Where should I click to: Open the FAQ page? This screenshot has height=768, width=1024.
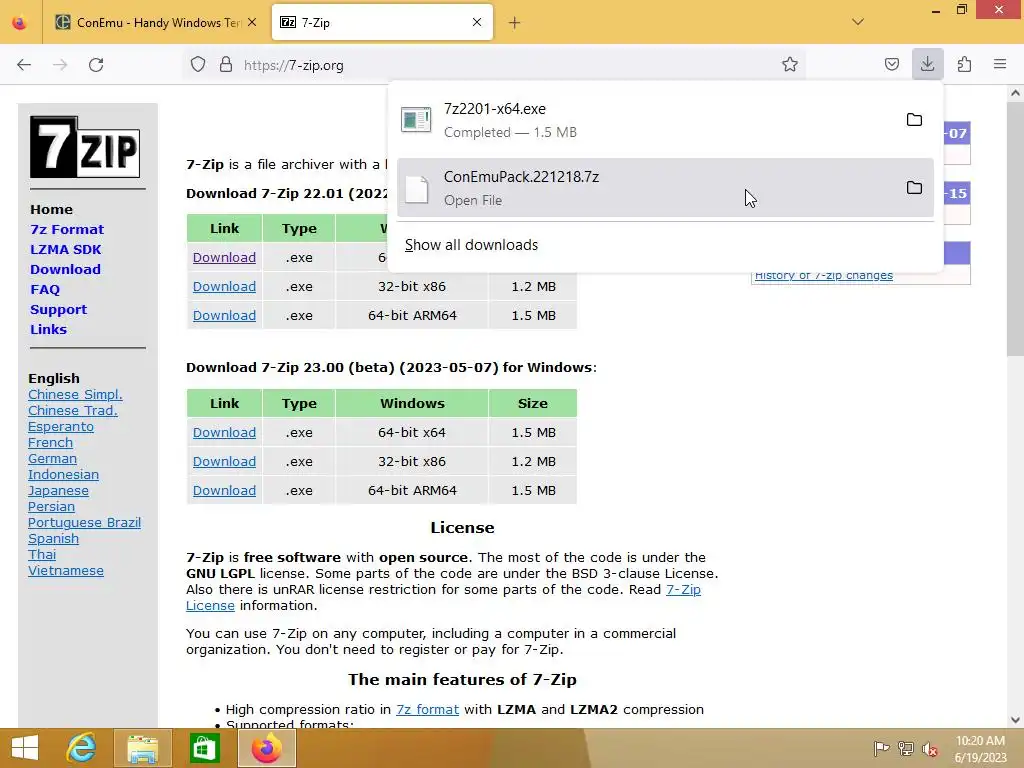[45, 289]
